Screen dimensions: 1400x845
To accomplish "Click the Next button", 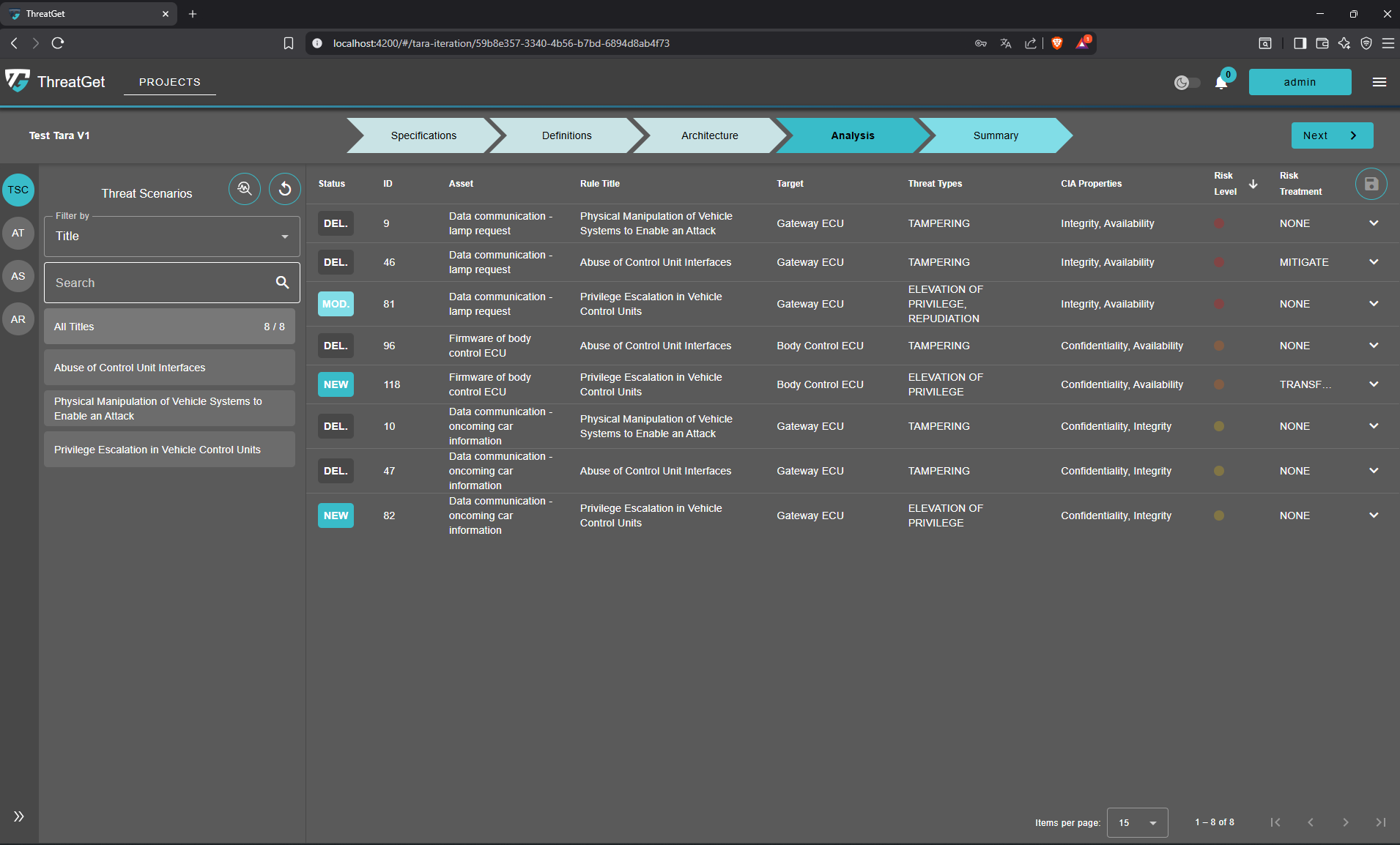I will (1331, 135).
